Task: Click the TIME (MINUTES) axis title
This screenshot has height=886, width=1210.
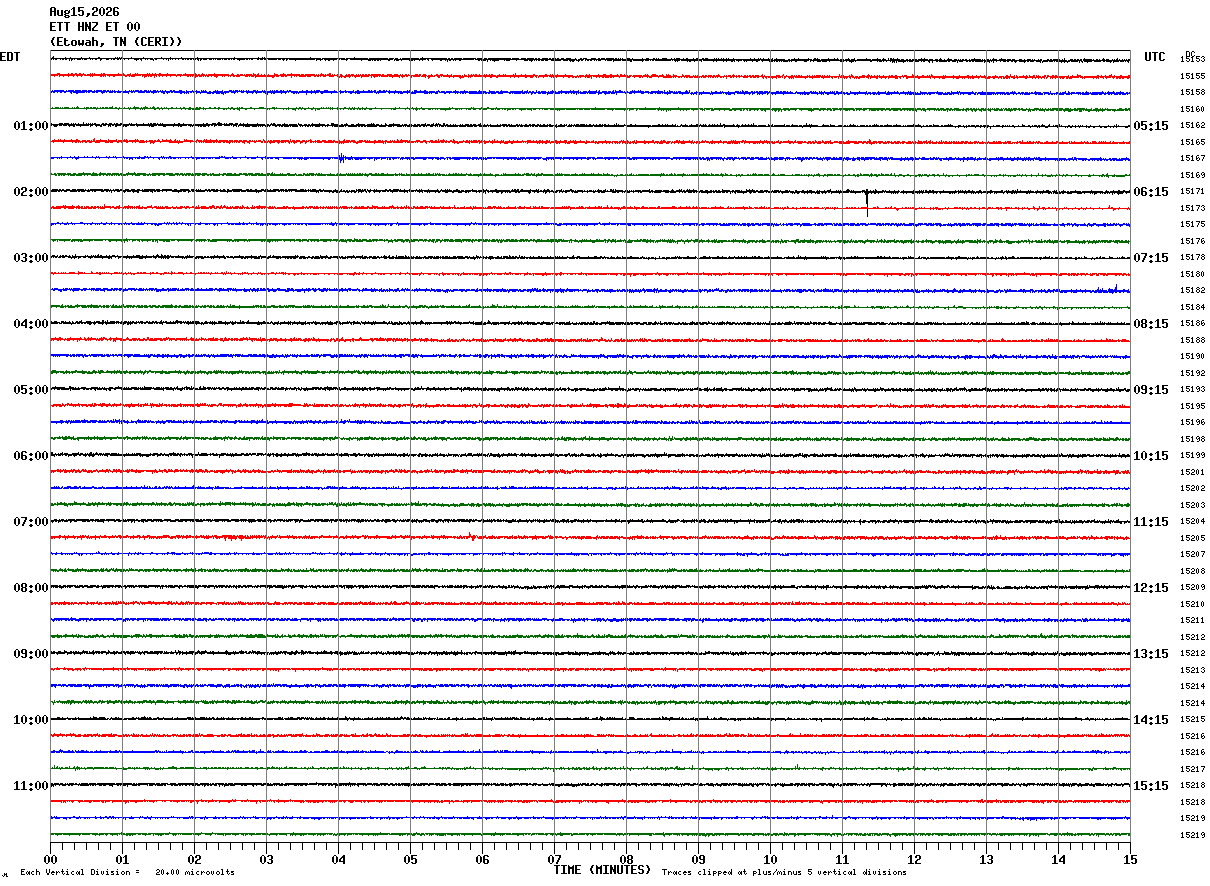Action: point(602,870)
